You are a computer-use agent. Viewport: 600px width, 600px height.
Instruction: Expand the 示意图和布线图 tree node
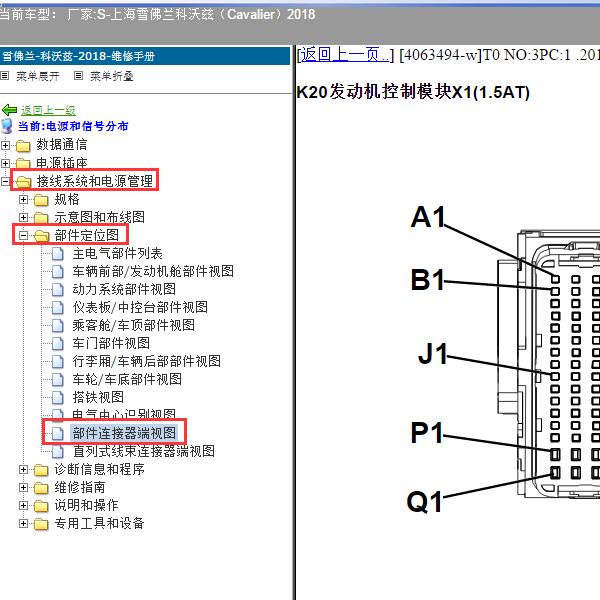pos(23,217)
